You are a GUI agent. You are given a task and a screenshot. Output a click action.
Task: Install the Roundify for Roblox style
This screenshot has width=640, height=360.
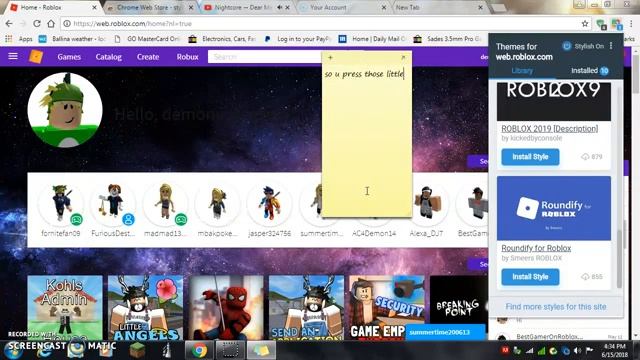[530, 277]
